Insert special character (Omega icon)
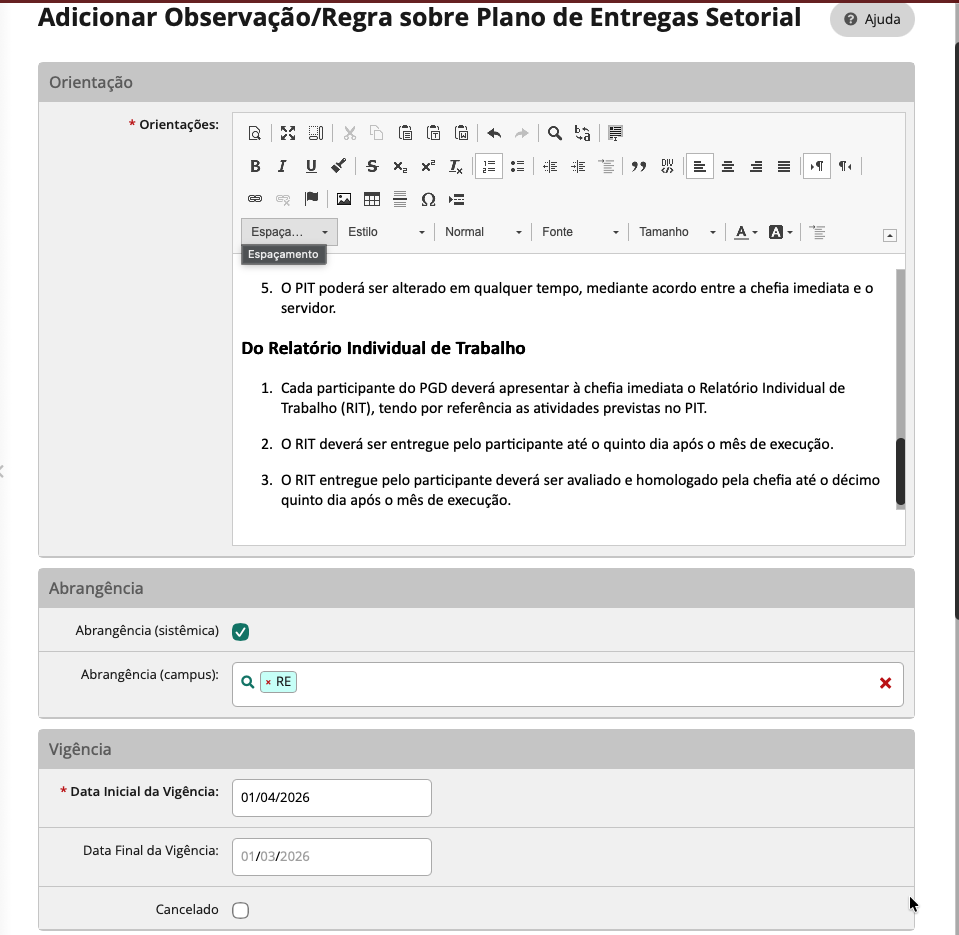The height and width of the screenshot is (935, 959). 428,199
